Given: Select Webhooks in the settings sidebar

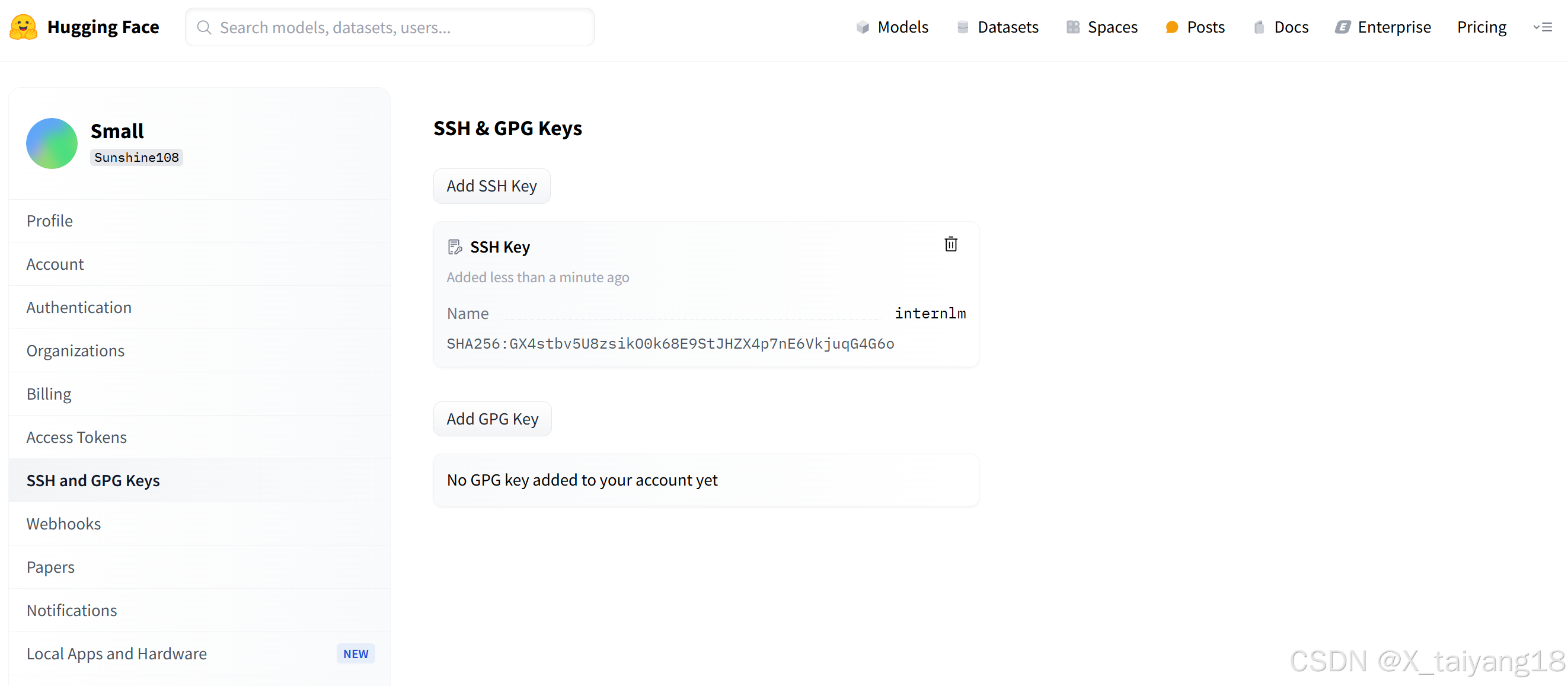Looking at the screenshot, I should pyautogui.click(x=63, y=524).
